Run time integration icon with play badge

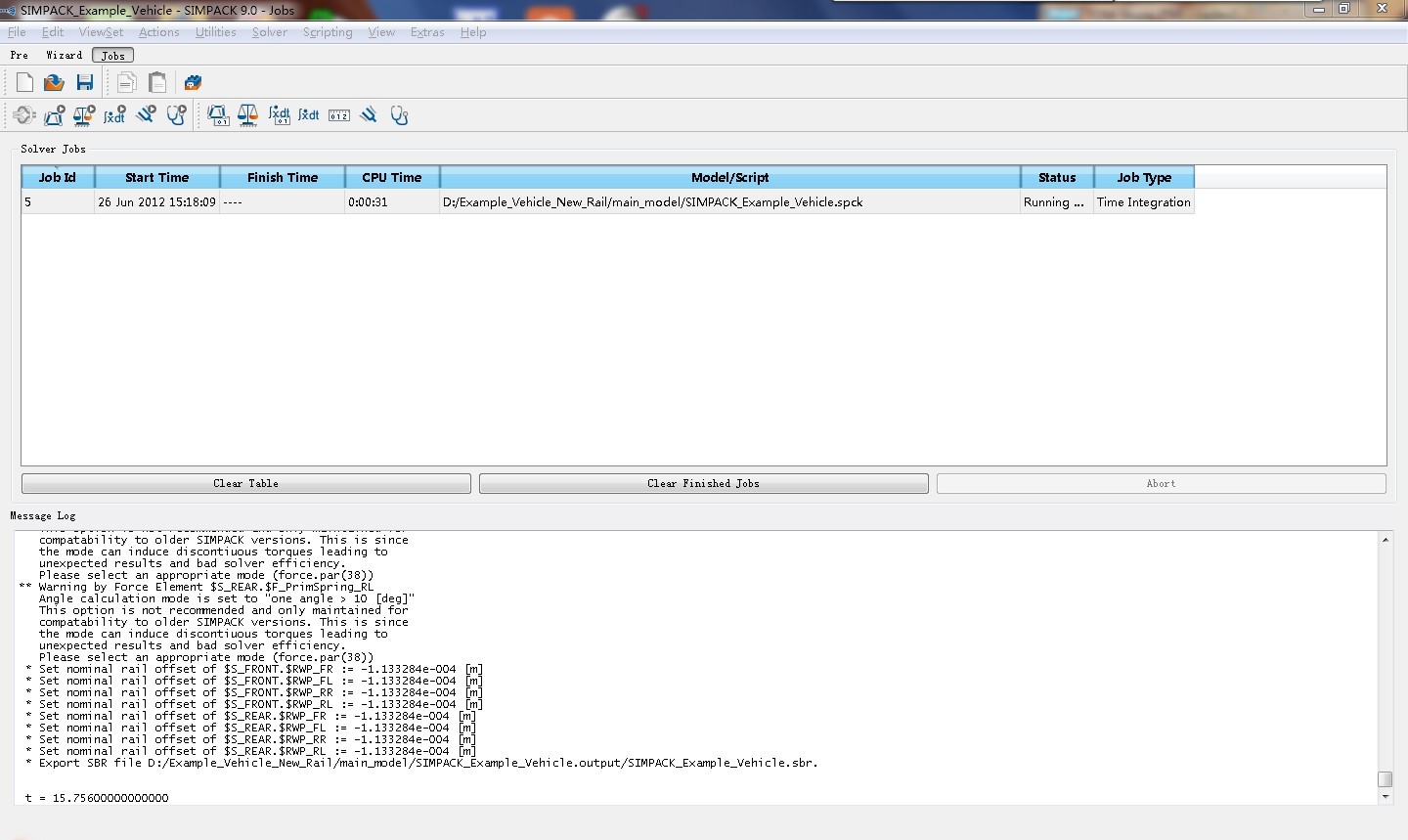tap(114, 115)
